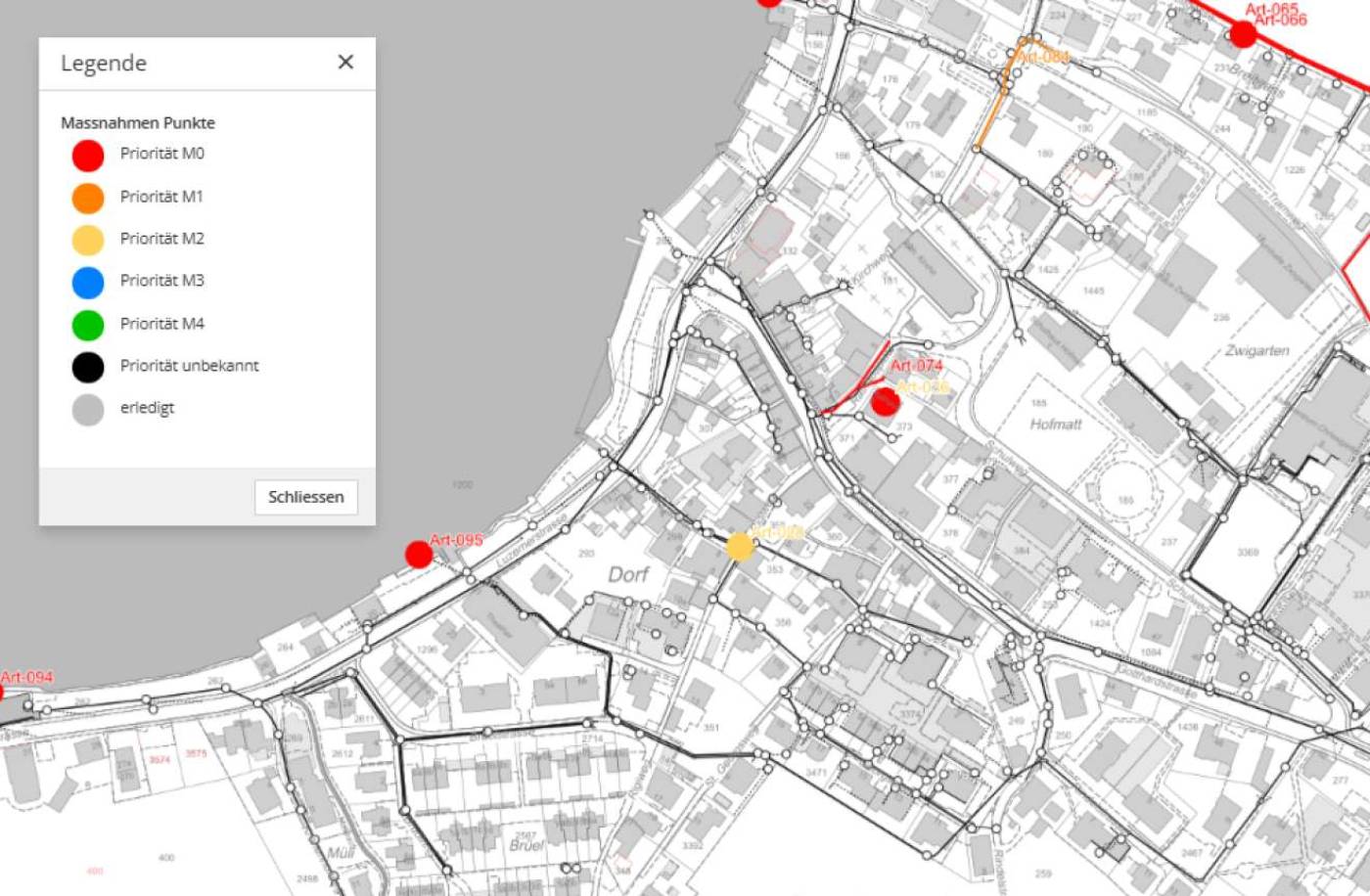Click the red marker below the Art-074 label
This screenshot has width=1370, height=896.
point(886,401)
